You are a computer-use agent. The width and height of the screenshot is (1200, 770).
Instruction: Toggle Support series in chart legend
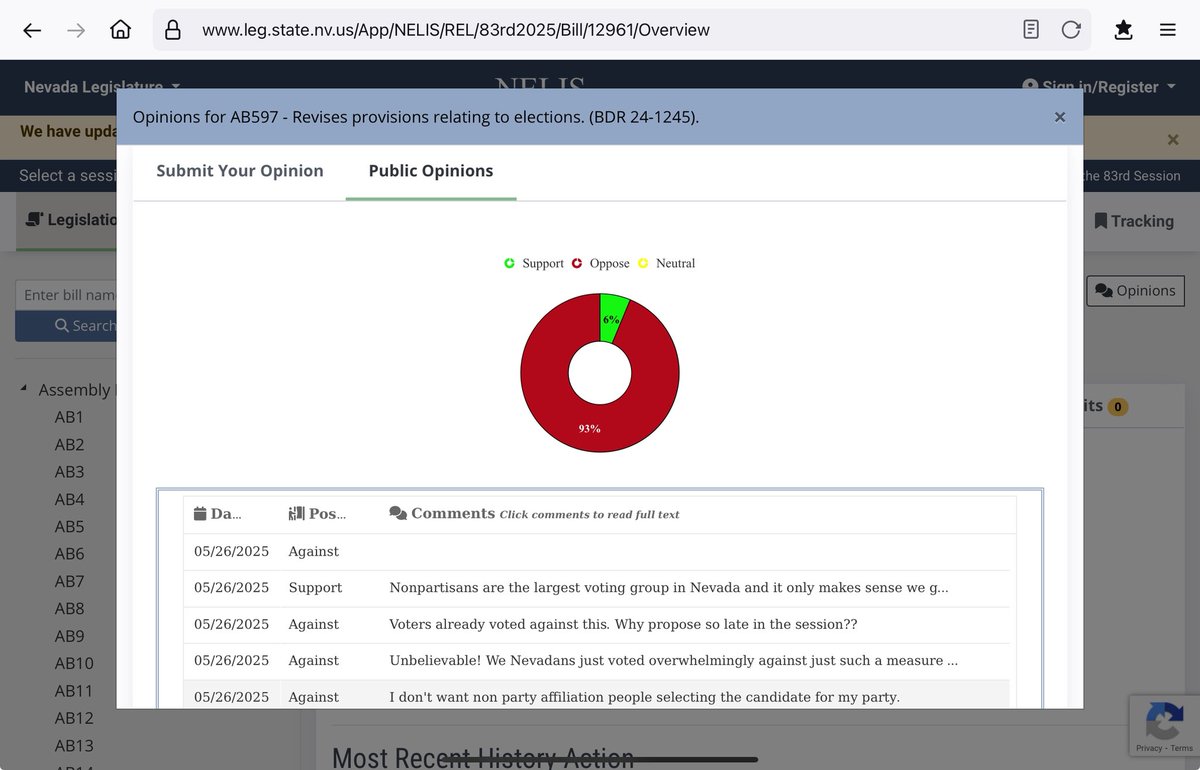click(x=534, y=263)
